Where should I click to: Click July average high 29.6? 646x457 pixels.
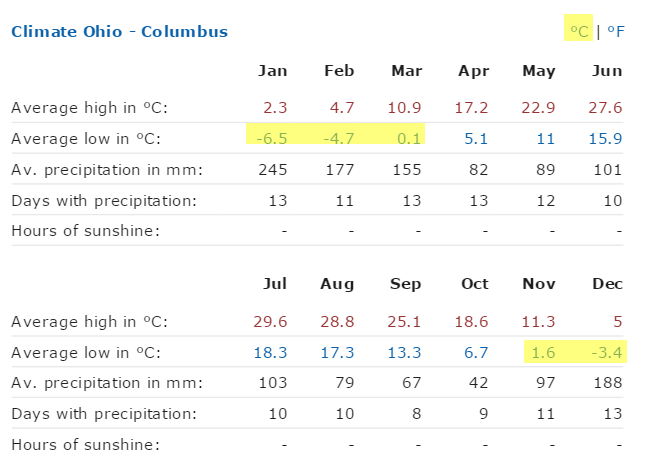(271, 321)
